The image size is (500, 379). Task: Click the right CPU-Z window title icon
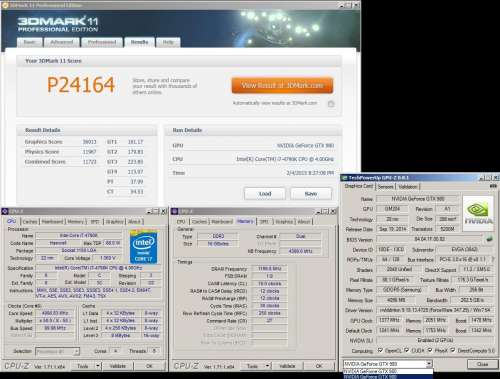175,211
